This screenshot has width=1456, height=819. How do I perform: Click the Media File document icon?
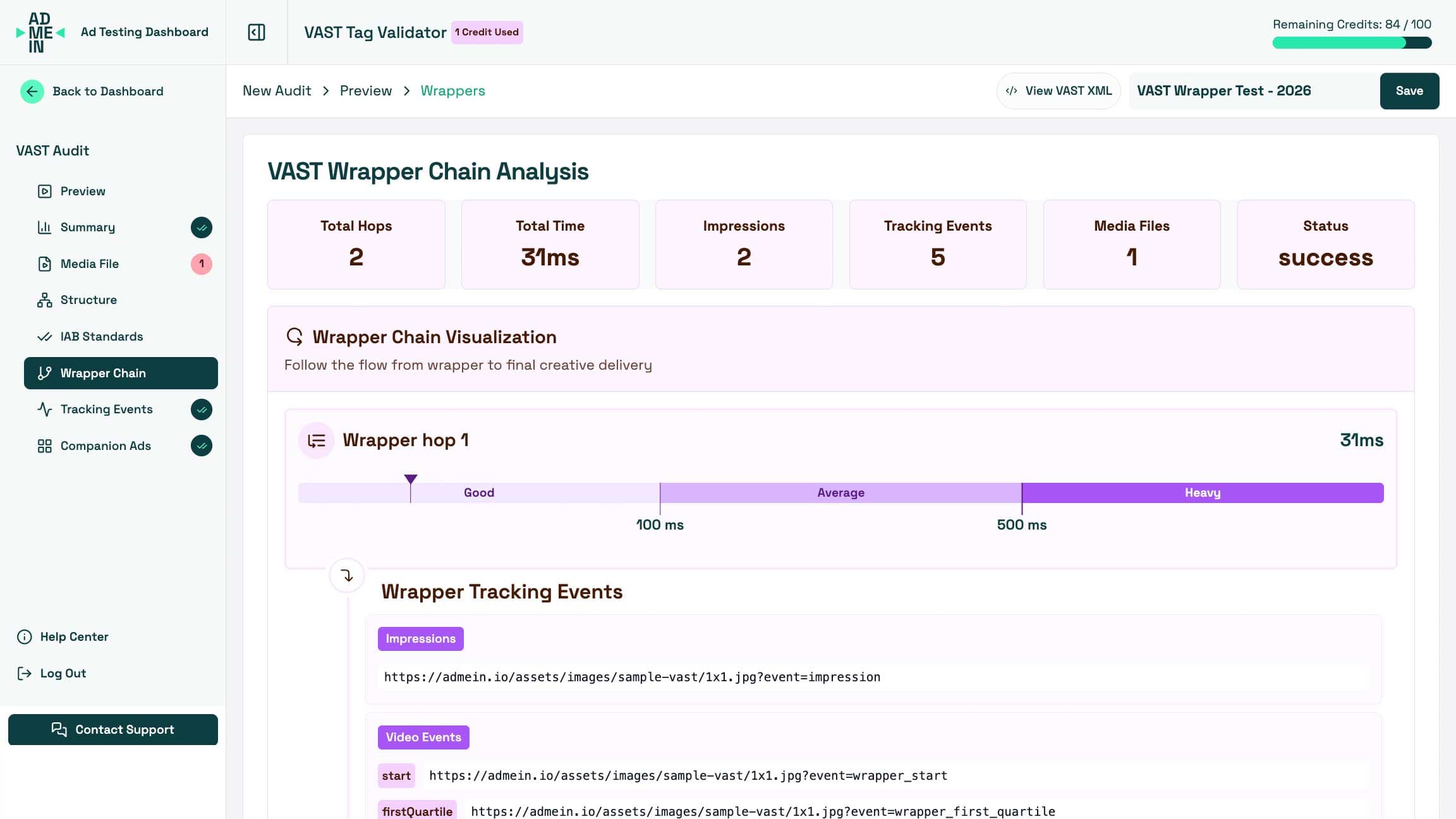click(x=44, y=264)
